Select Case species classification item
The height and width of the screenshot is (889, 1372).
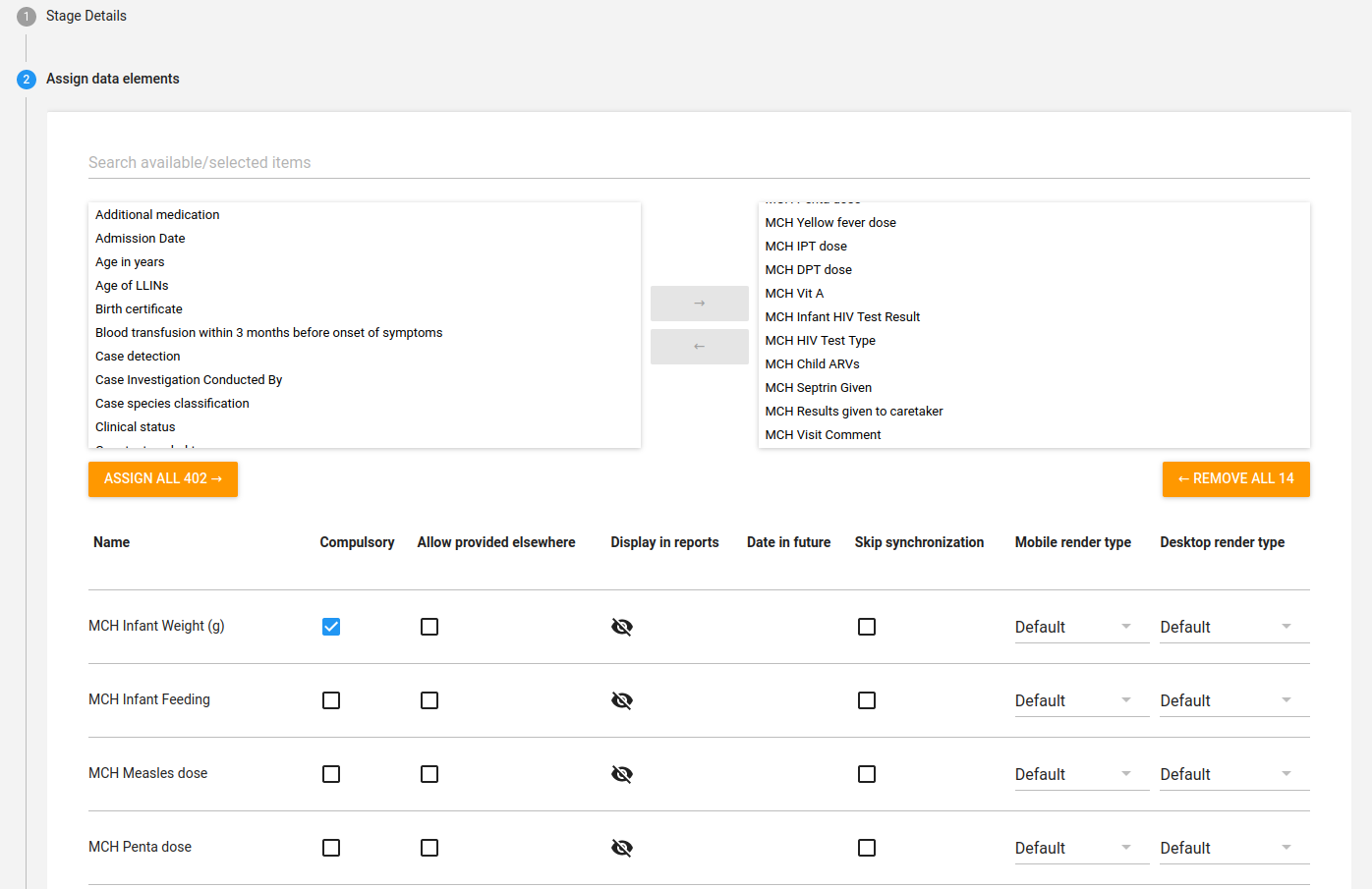[x=365, y=404]
